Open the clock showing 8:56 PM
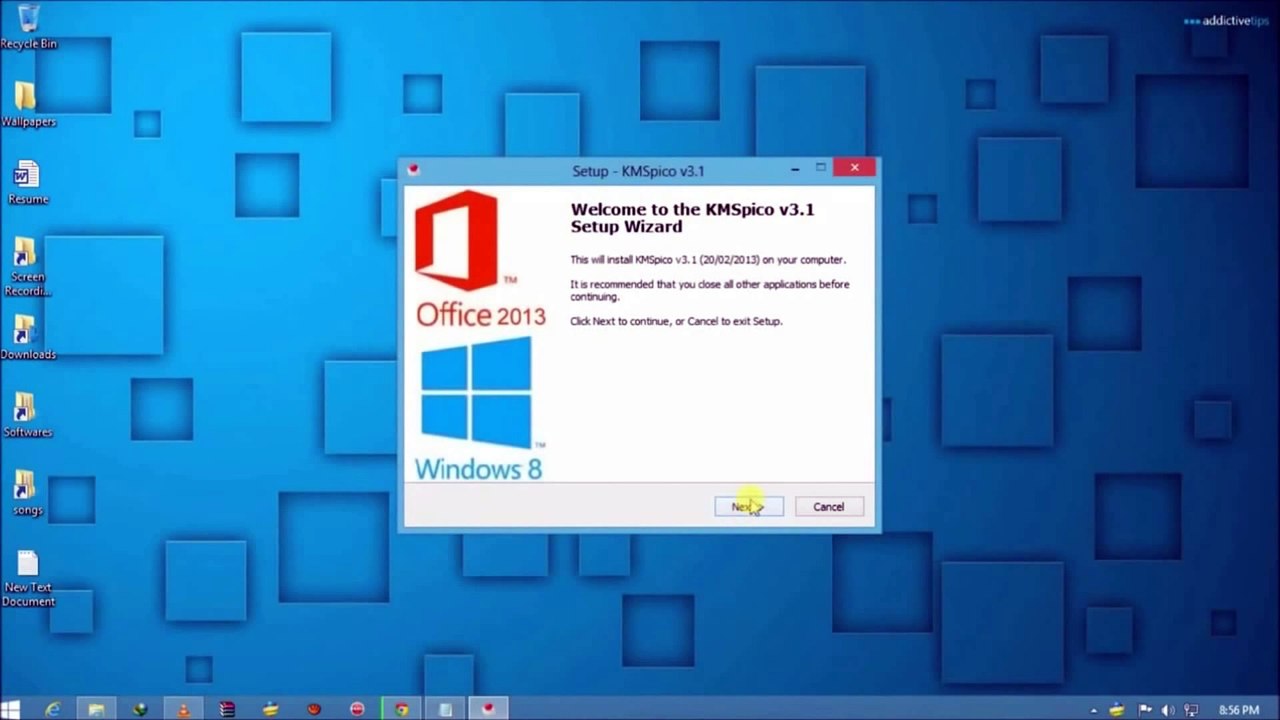1280x720 pixels. coord(1238,711)
